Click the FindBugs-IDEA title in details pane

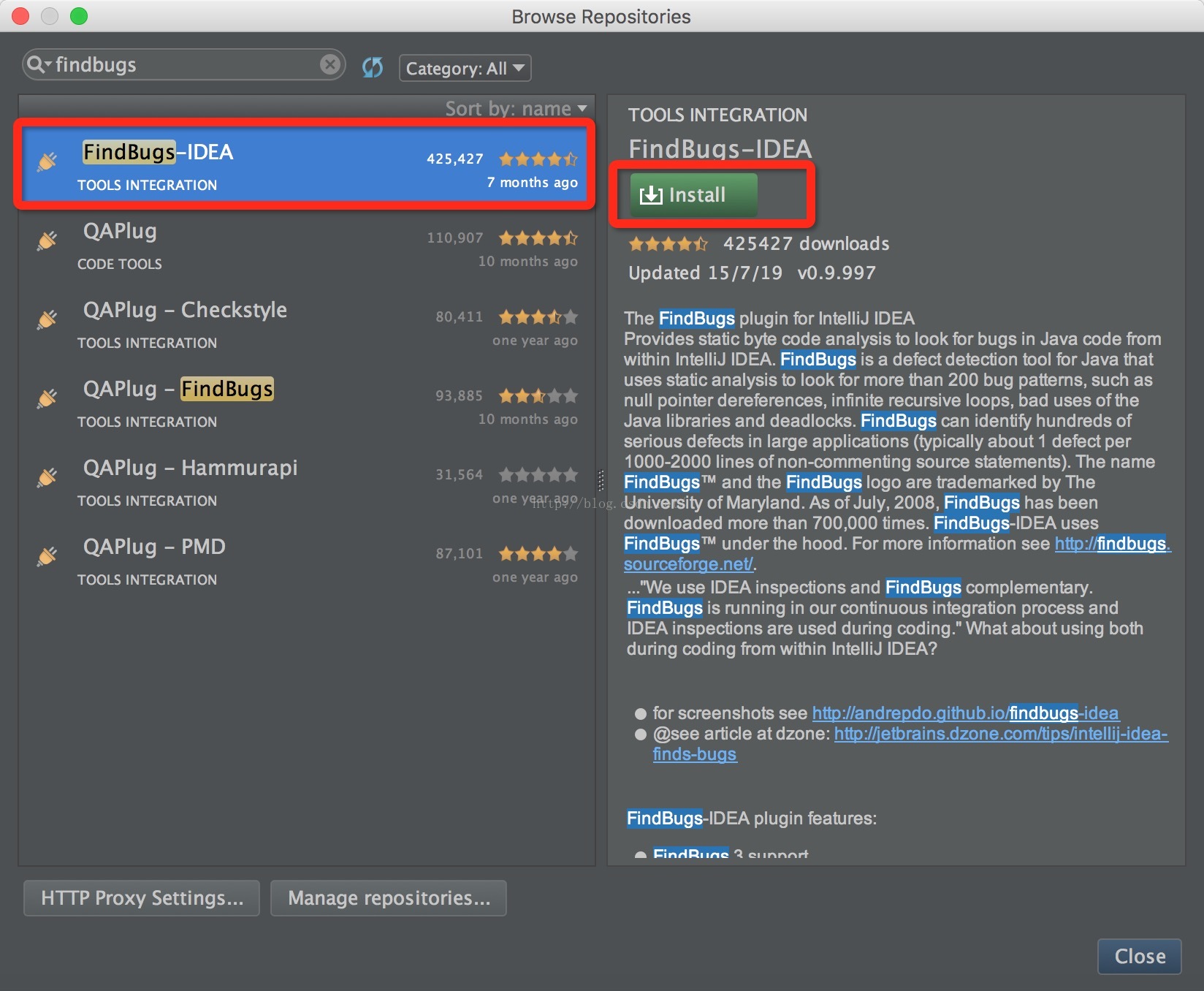pos(720,148)
